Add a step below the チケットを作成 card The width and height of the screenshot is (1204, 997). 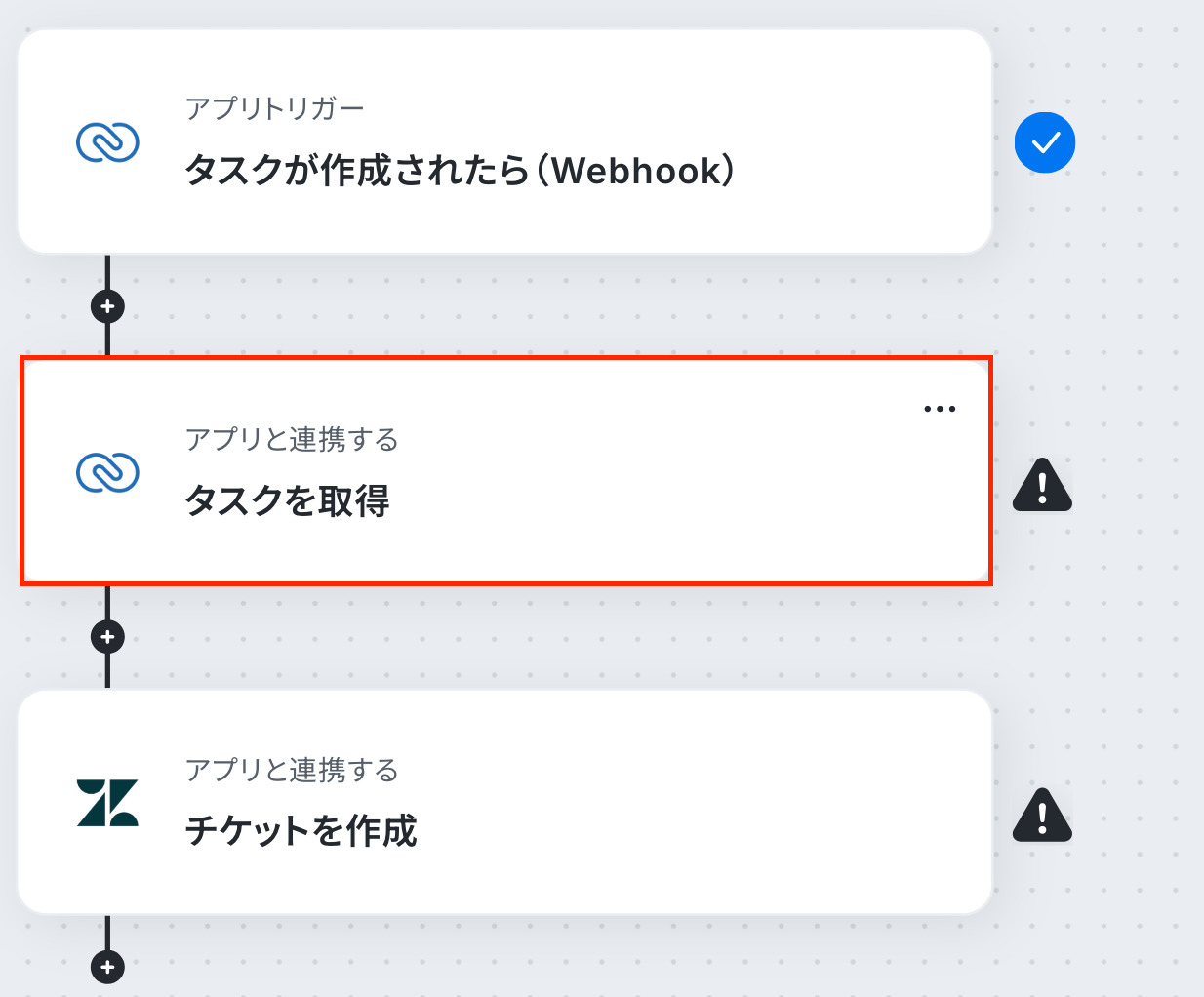[x=107, y=968]
